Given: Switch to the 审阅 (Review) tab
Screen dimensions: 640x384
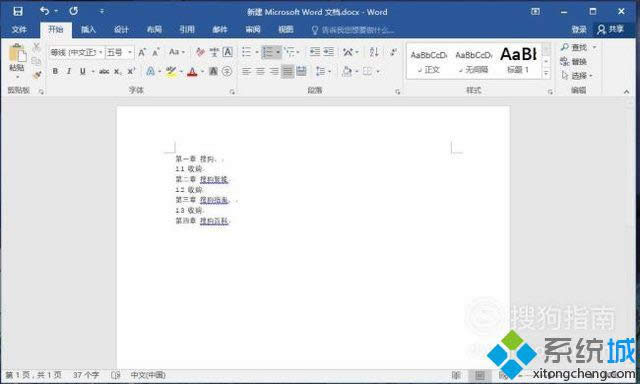Looking at the screenshot, I should [253, 29].
